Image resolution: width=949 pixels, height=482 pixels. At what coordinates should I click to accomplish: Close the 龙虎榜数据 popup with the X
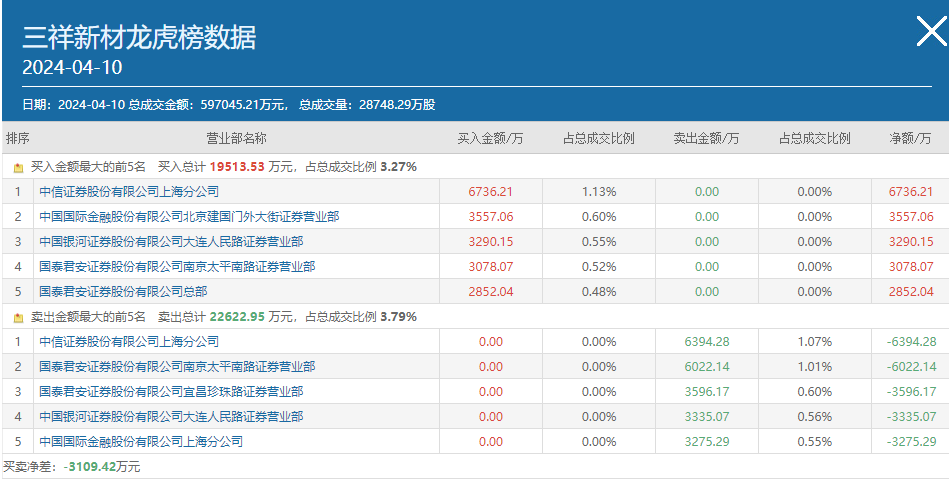click(x=931, y=31)
